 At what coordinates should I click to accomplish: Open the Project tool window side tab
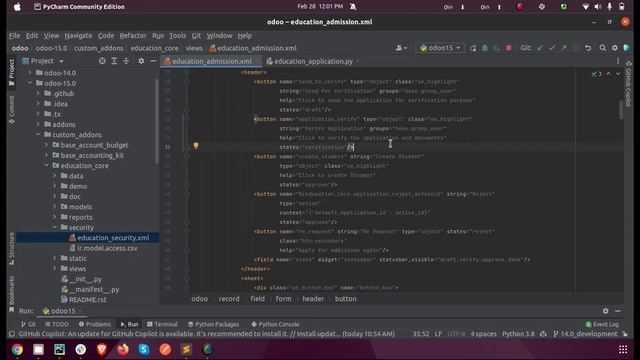pos(11,72)
